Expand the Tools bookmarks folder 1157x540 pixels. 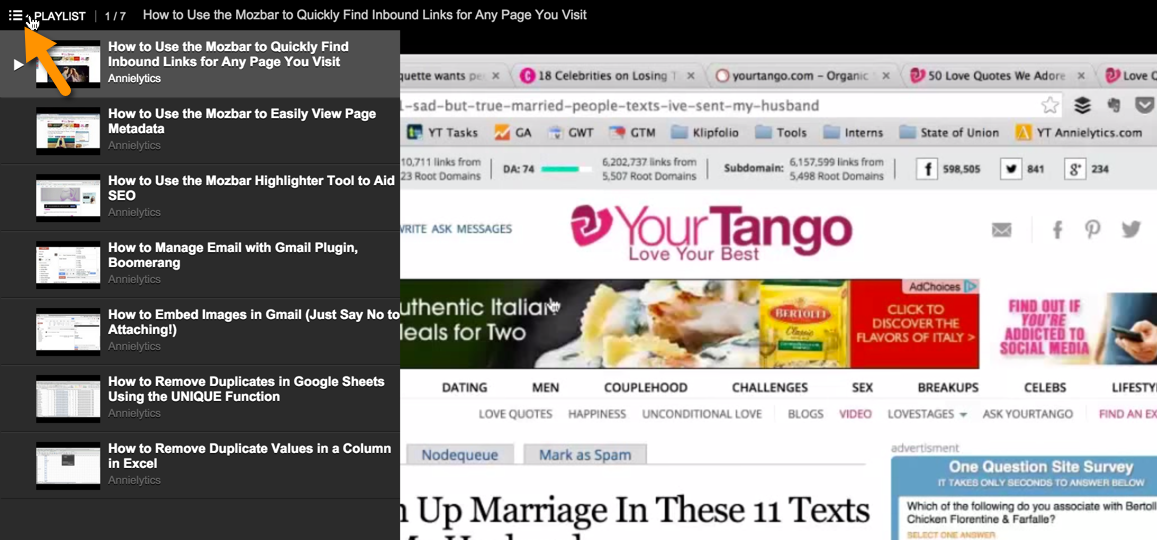[781, 133]
